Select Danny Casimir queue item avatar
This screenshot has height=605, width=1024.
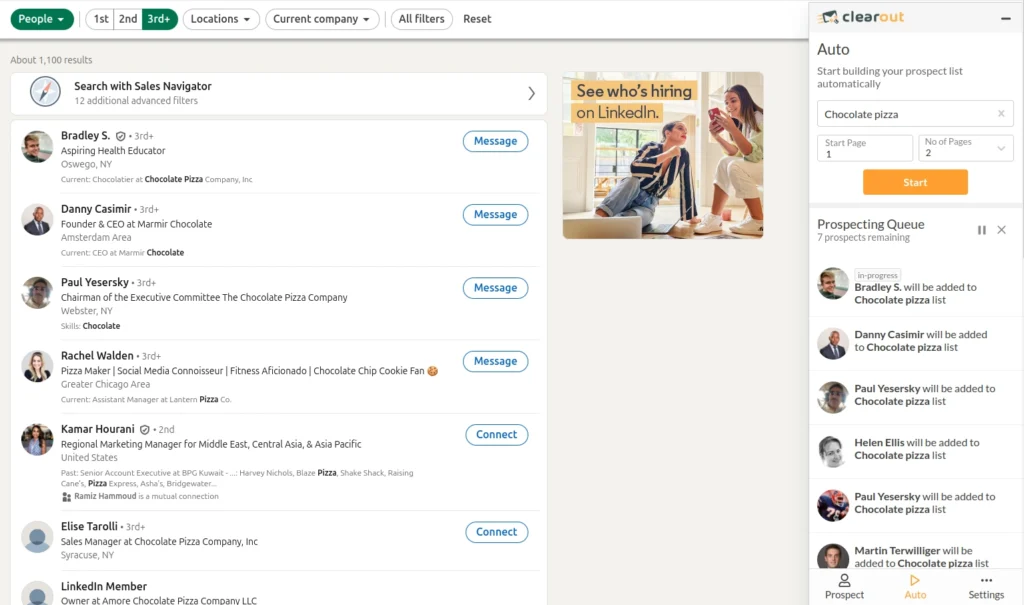(833, 343)
